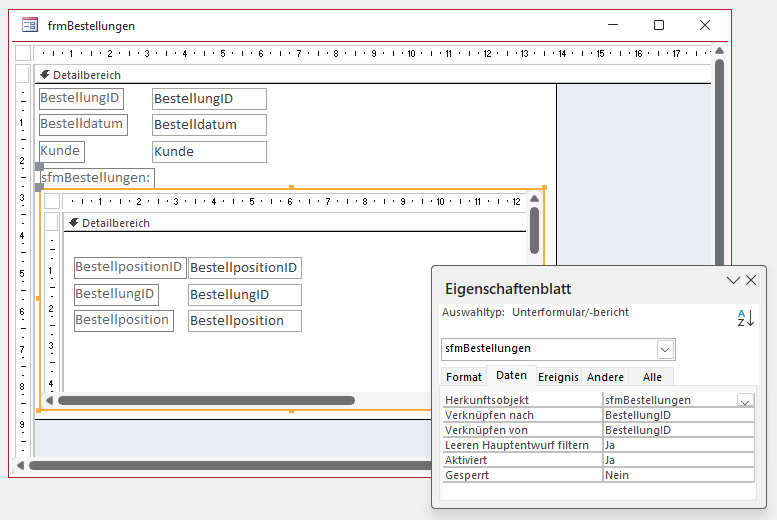Open the sfmBestellungen object selection dropdown

tap(665, 348)
